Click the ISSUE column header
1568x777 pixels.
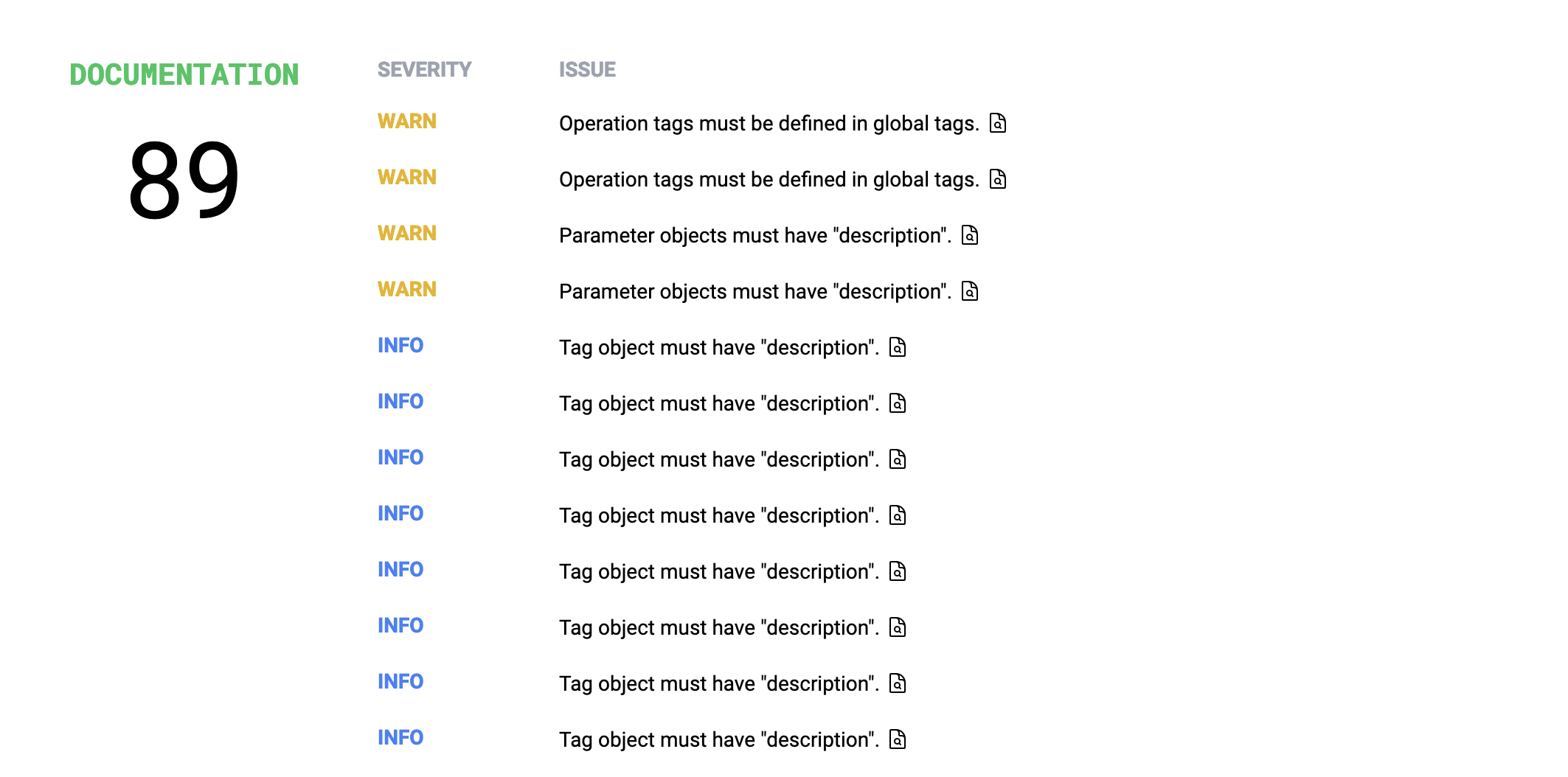point(587,69)
